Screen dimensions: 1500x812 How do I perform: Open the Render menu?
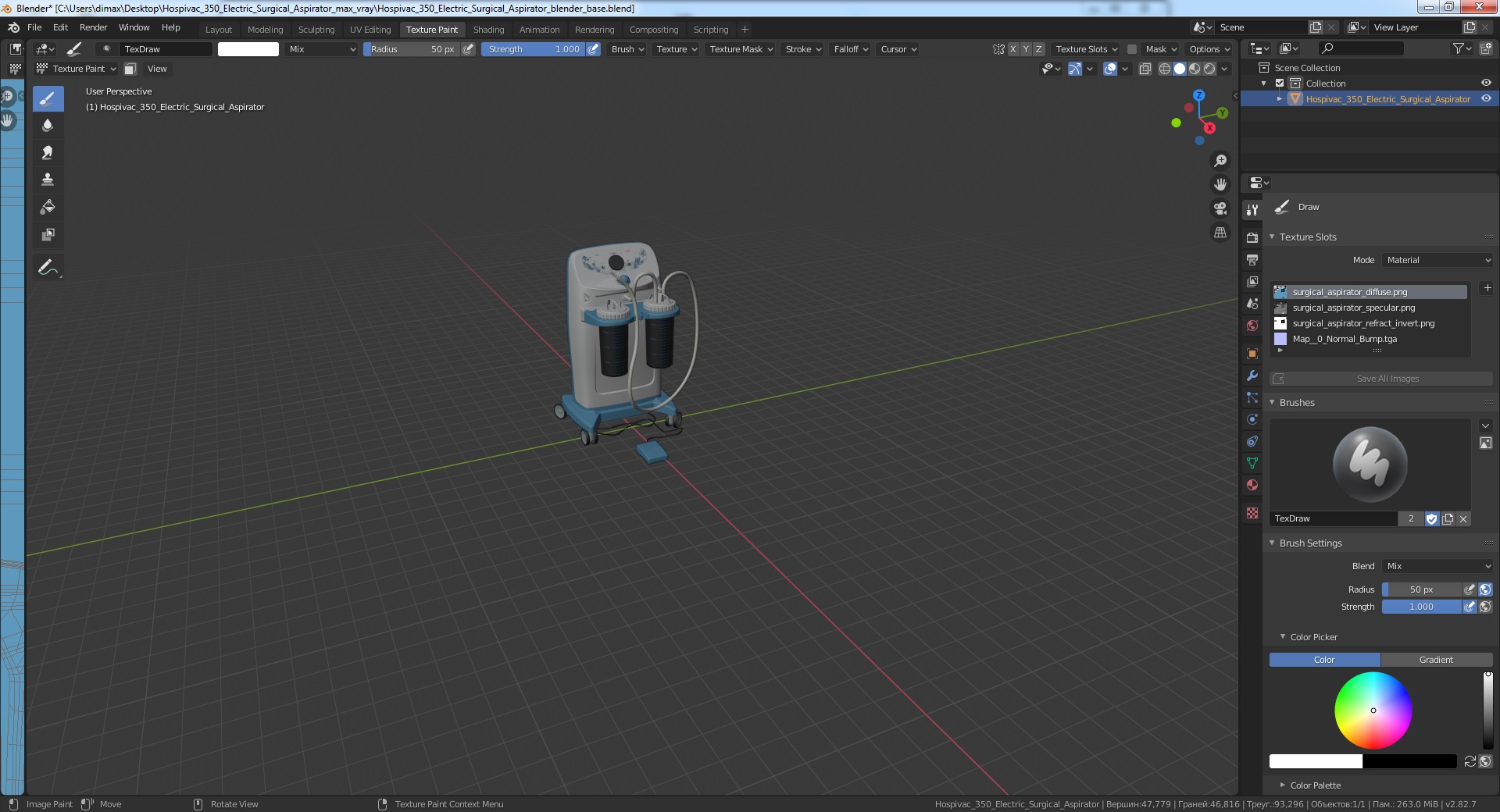(93, 27)
